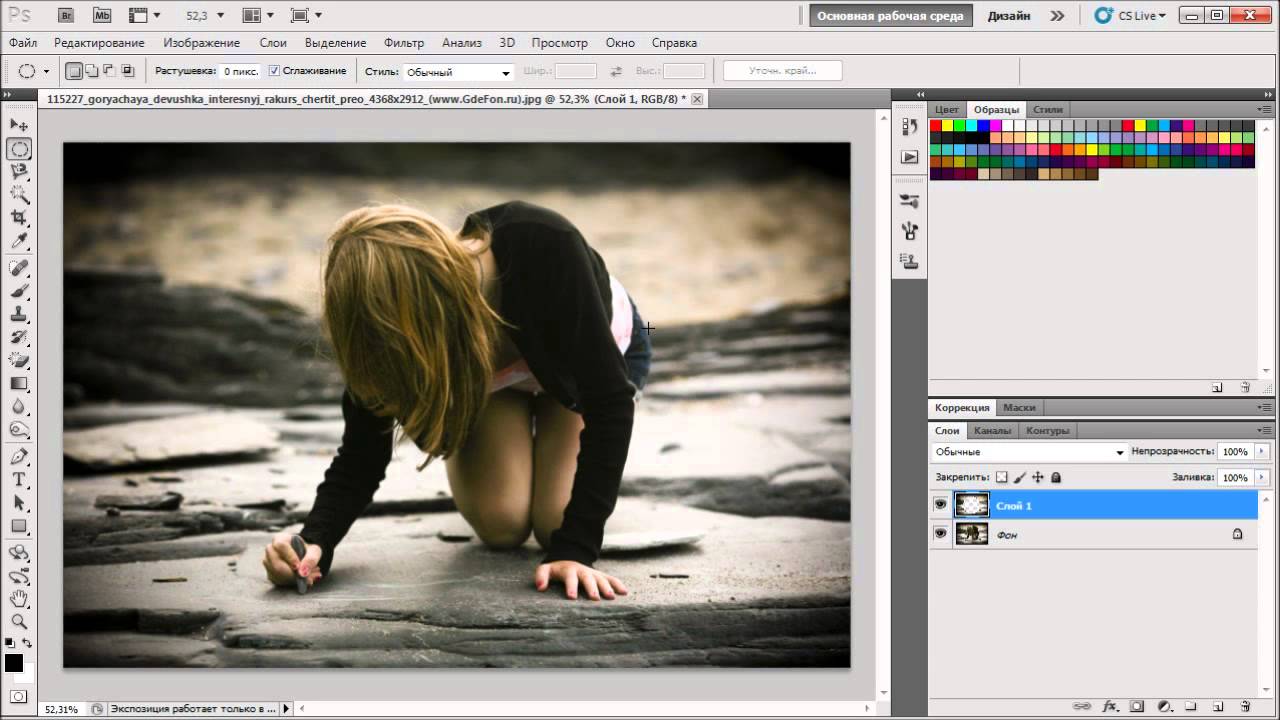The image size is (1280, 720).
Task: Select the Horizontal Type tool
Action: point(19,480)
